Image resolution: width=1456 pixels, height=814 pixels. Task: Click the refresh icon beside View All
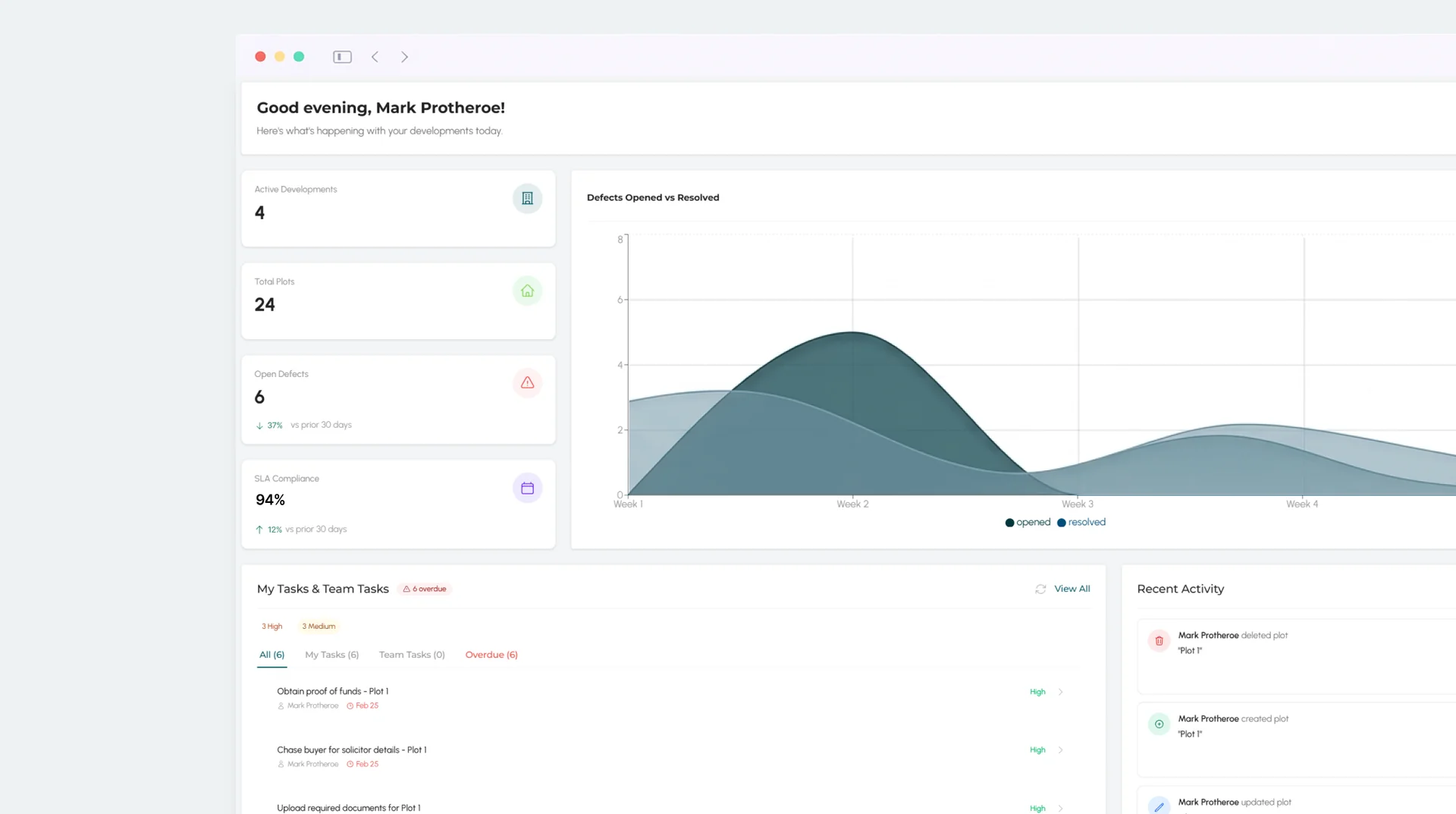coord(1040,589)
